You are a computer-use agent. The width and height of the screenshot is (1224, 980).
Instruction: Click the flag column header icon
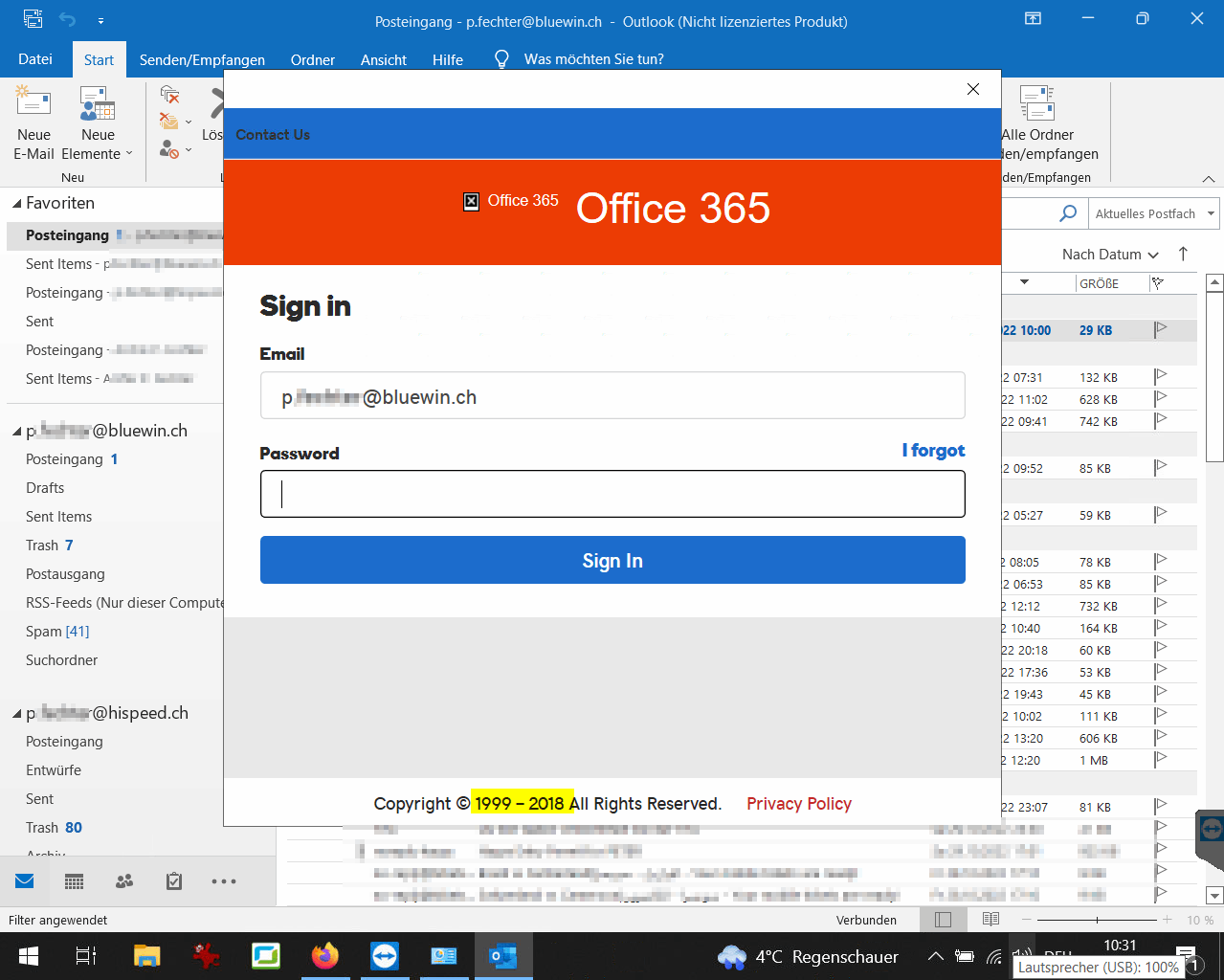[x=1157, y=283]
